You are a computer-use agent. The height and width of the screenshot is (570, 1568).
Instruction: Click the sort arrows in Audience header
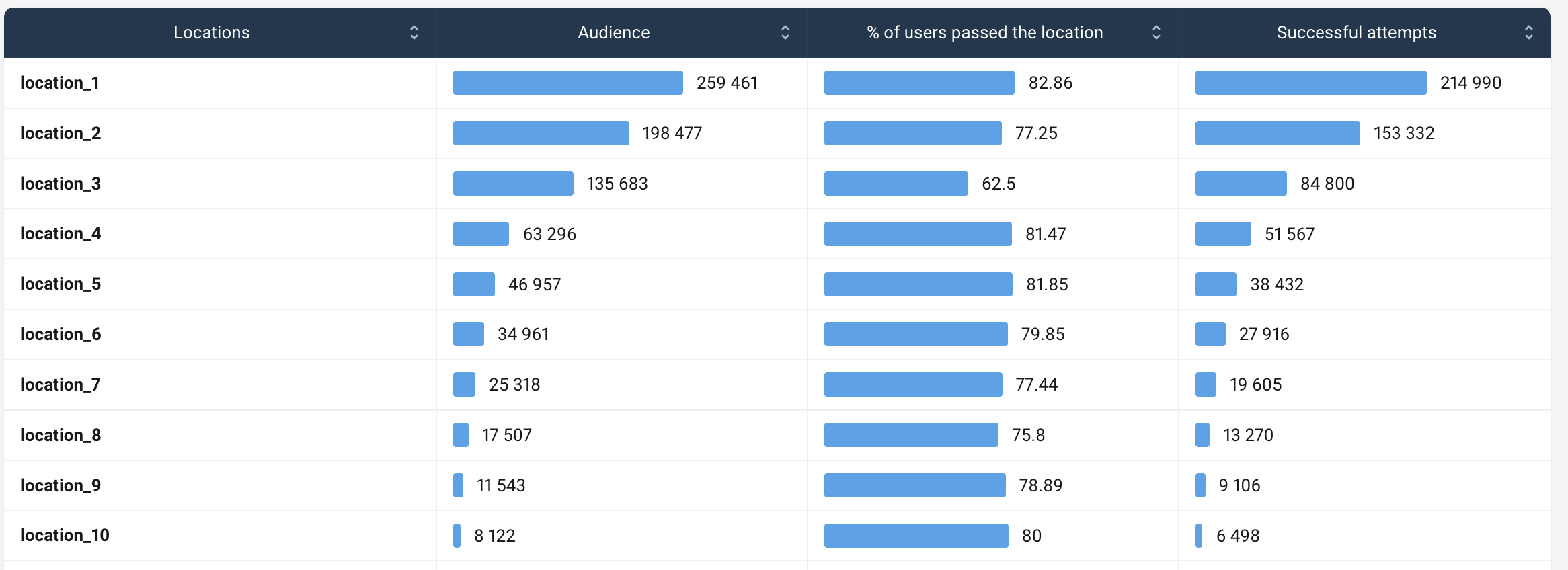coord(785,32)
